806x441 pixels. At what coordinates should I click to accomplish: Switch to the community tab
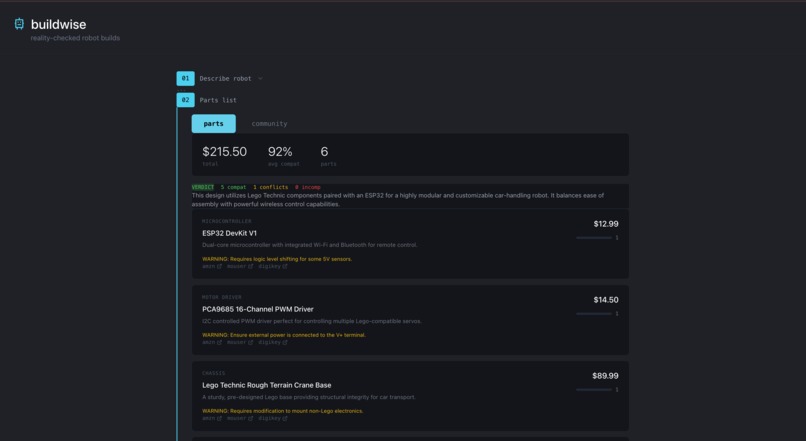[269, 124]
